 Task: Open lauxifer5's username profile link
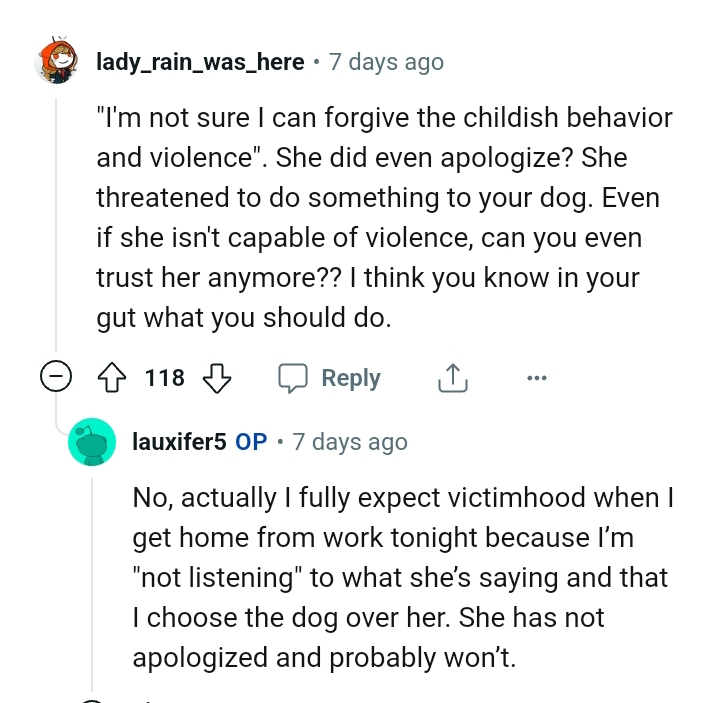click(179, 441)
